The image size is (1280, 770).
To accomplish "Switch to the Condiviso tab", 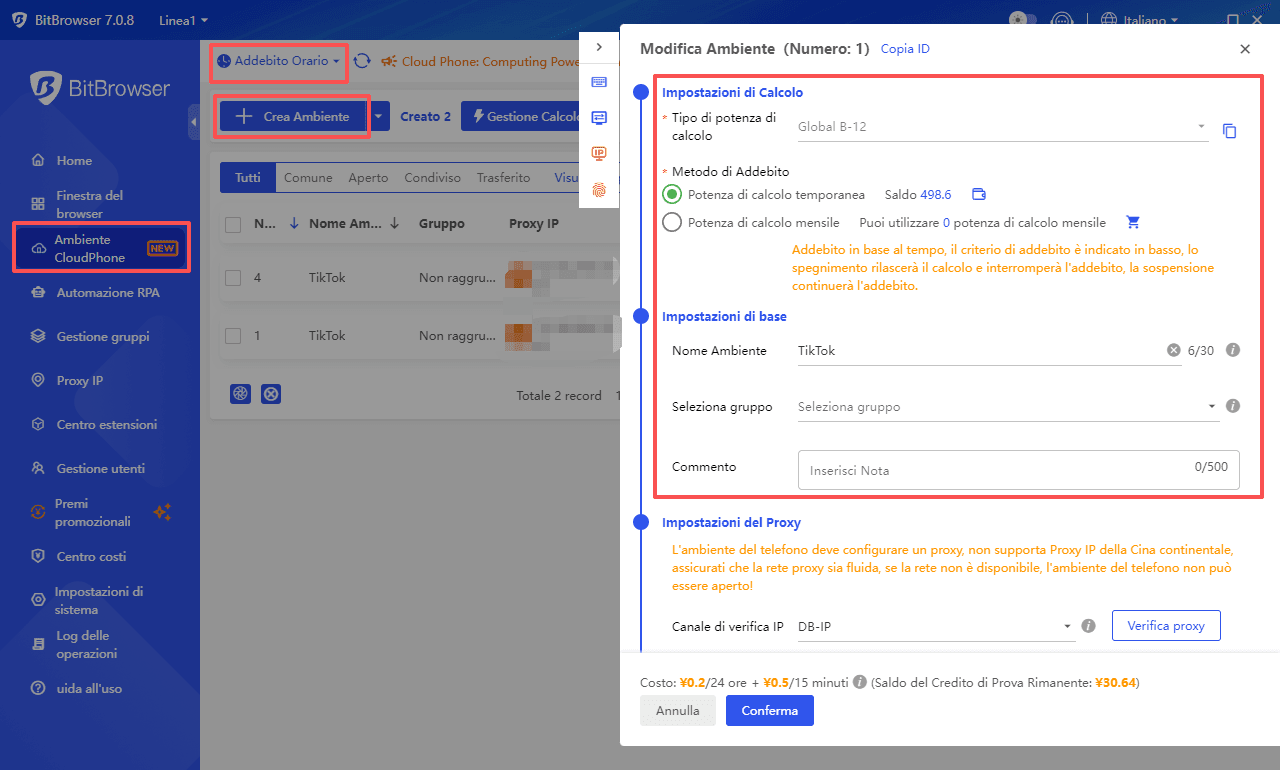I will pyautogui.click(x=432, y=178).
